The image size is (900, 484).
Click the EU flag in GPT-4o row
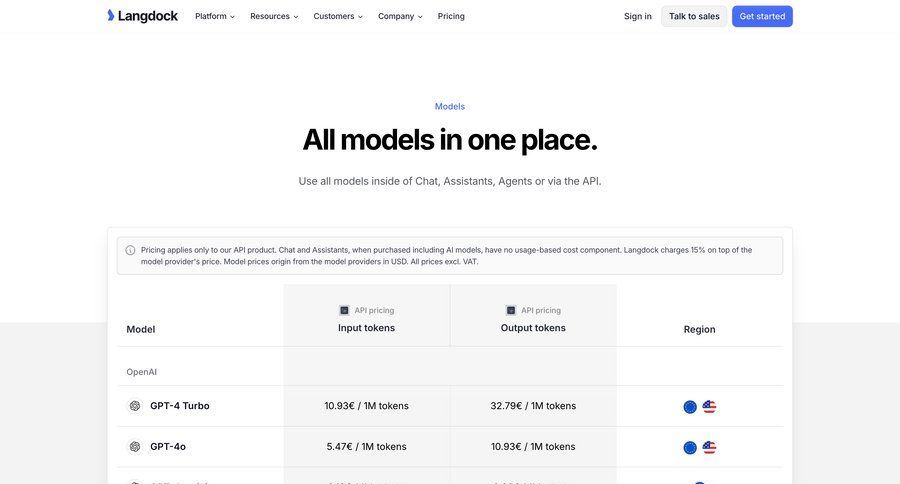pyautogui.click(x=690, y=448)
